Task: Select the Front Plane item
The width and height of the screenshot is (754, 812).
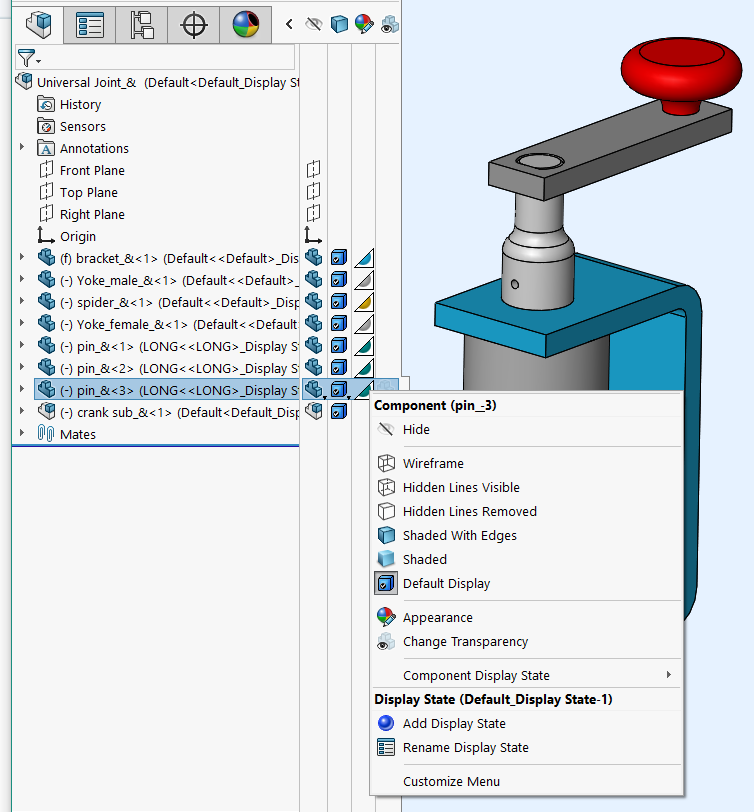Action: click(x=82, y=170)
